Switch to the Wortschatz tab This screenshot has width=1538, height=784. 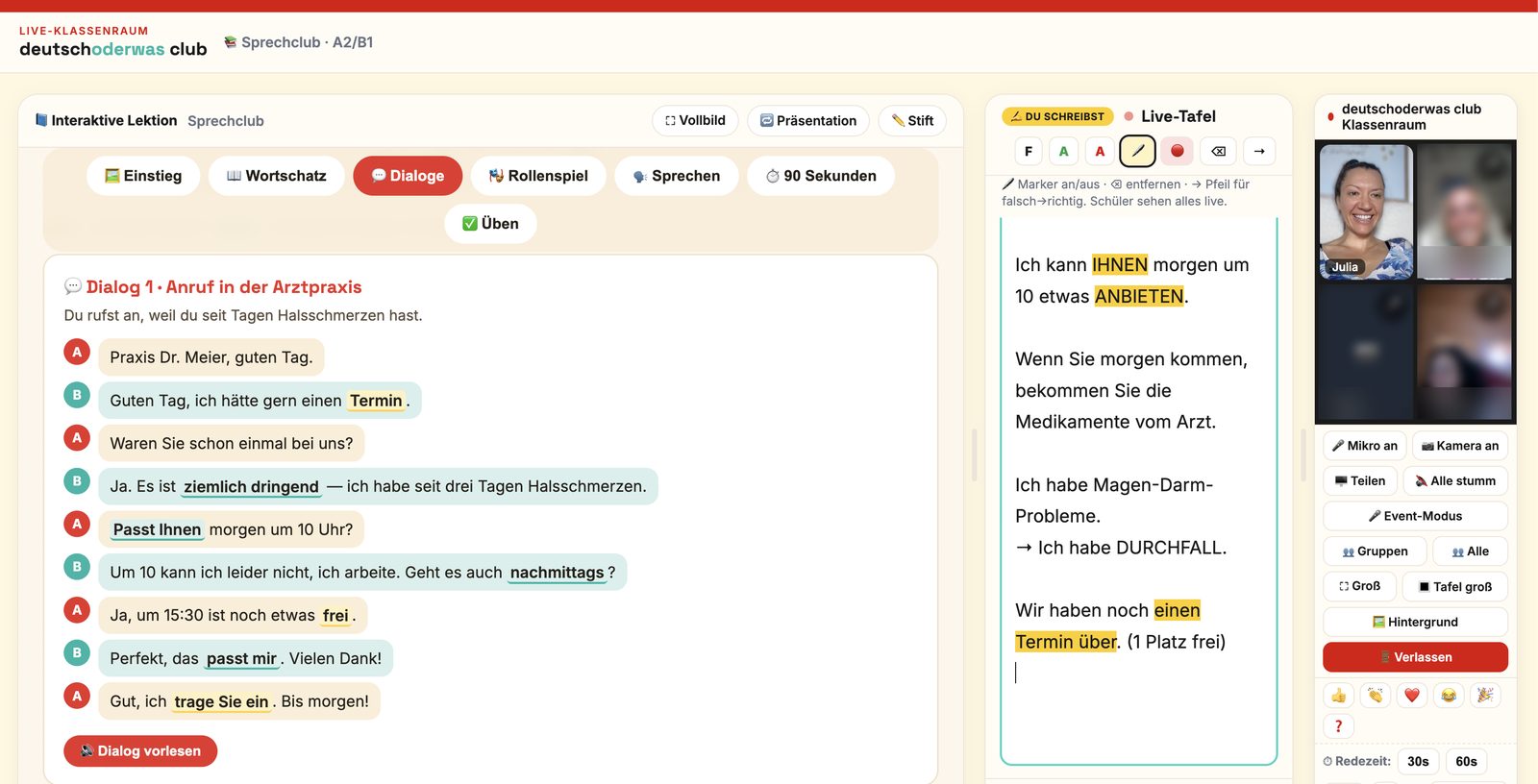277,176
